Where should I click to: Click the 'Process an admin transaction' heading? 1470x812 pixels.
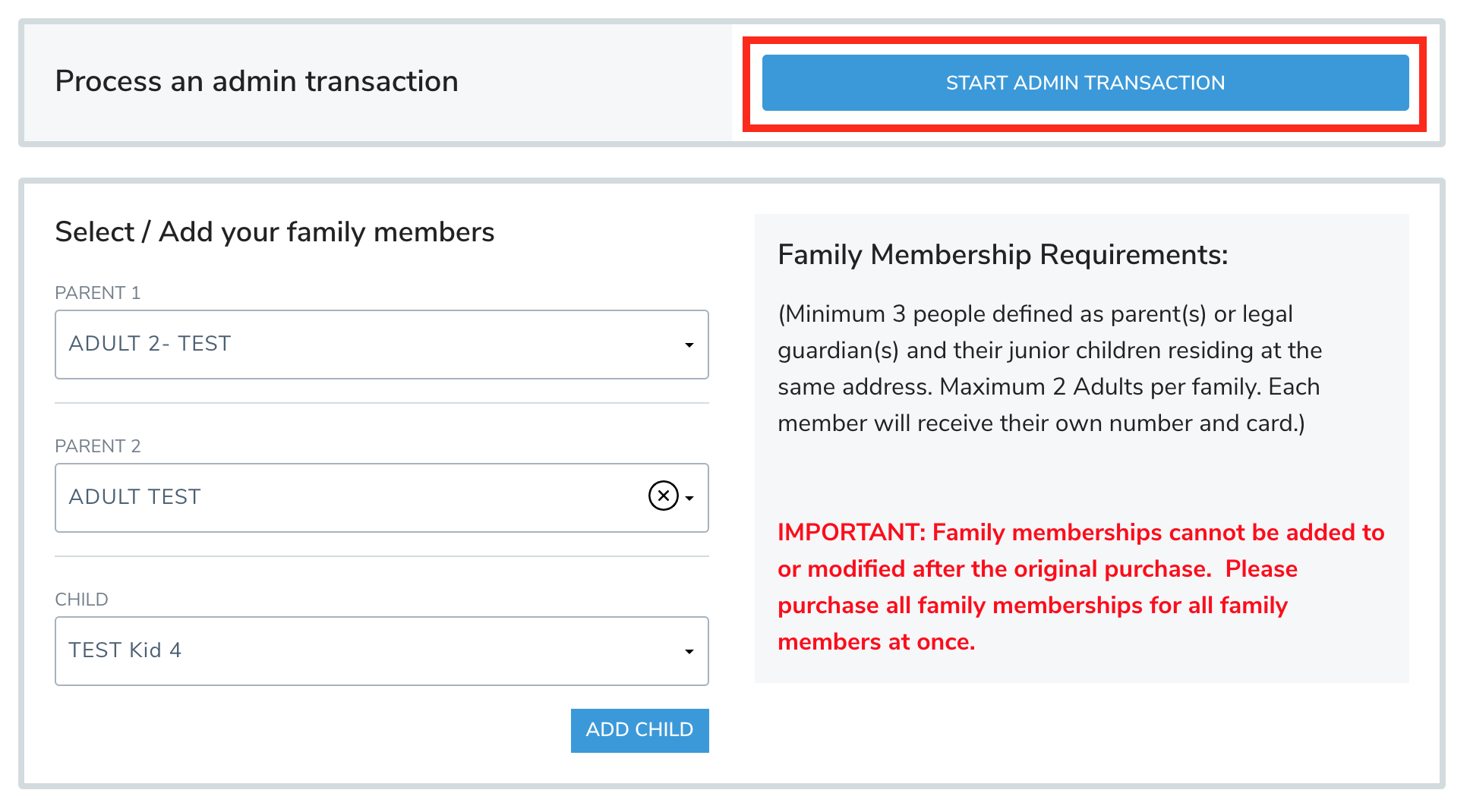pyautogui.click(x=257, y=81)
